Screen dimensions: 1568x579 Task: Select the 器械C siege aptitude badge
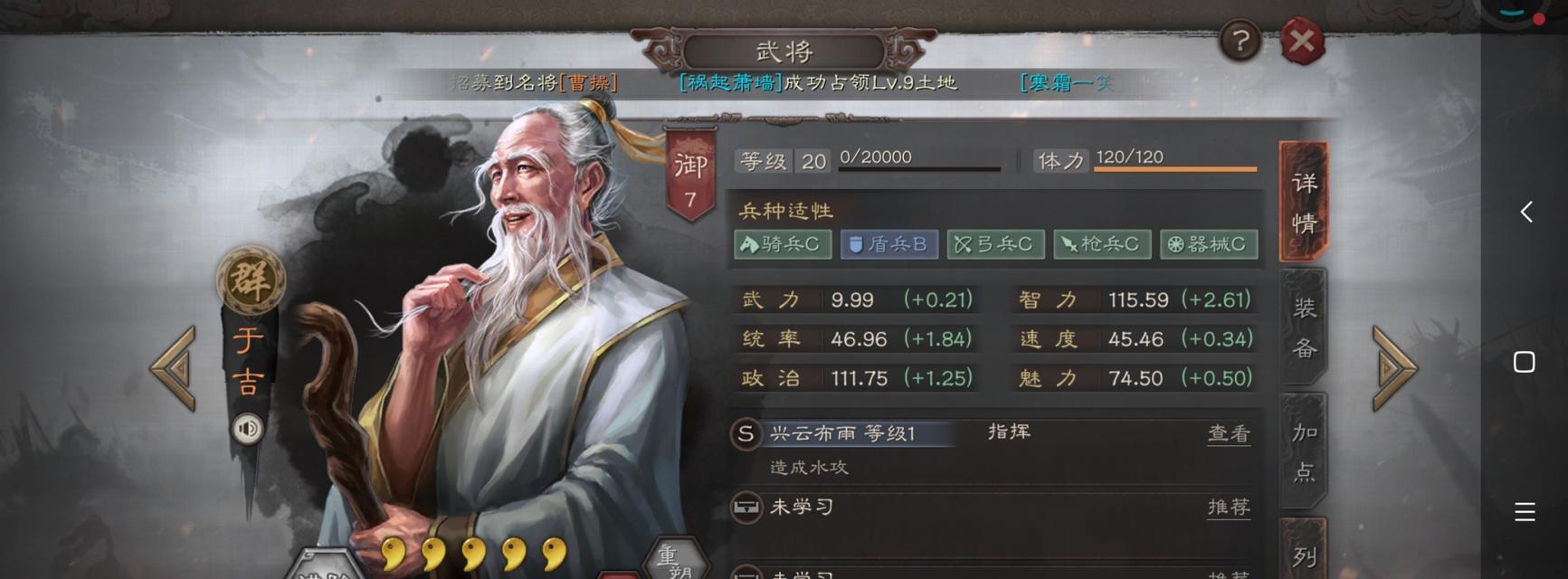click(x=1209, y=244)
